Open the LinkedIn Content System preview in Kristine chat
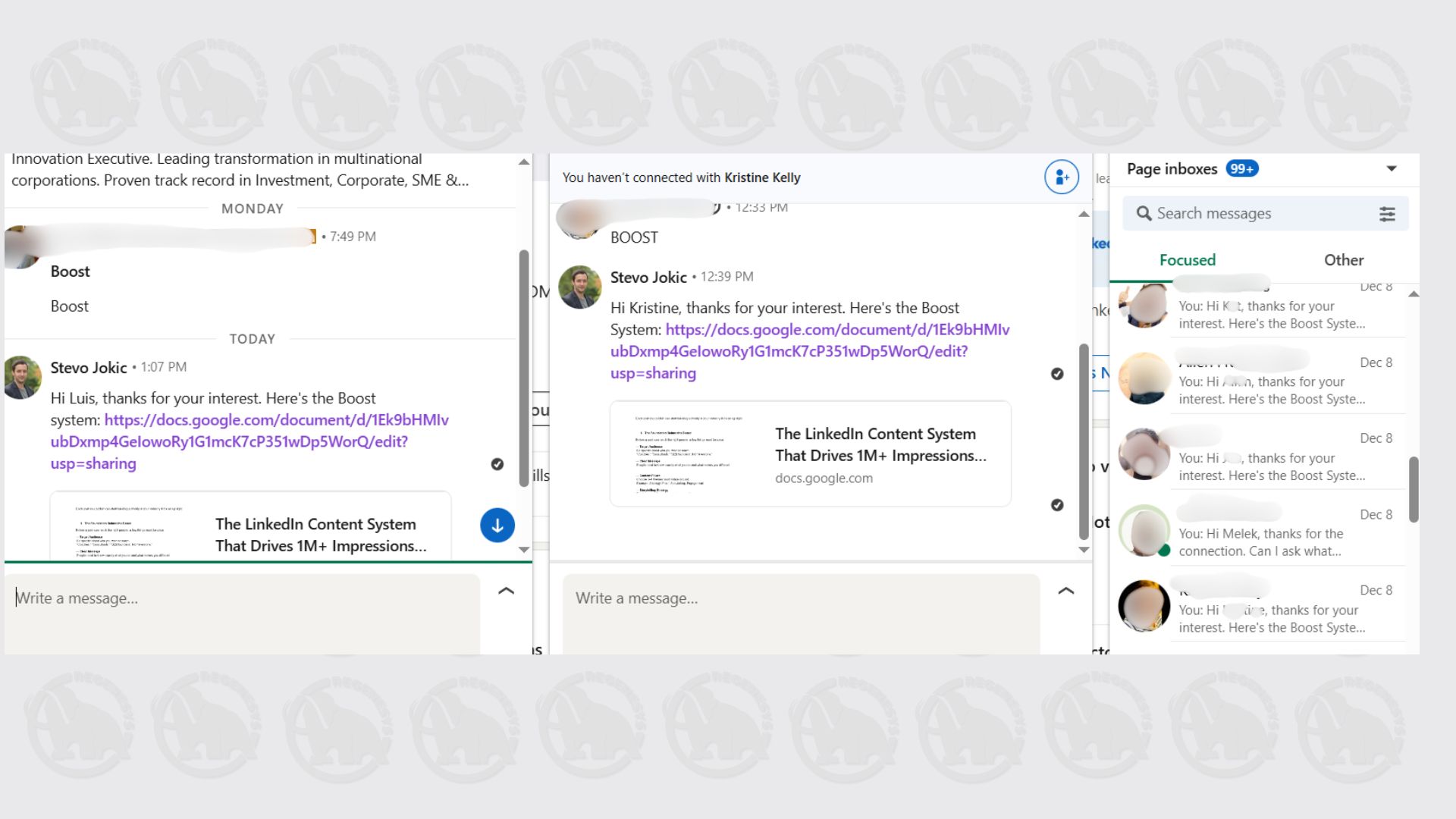This screenshot has width=1456, height=819. click(x=810, y=454)
